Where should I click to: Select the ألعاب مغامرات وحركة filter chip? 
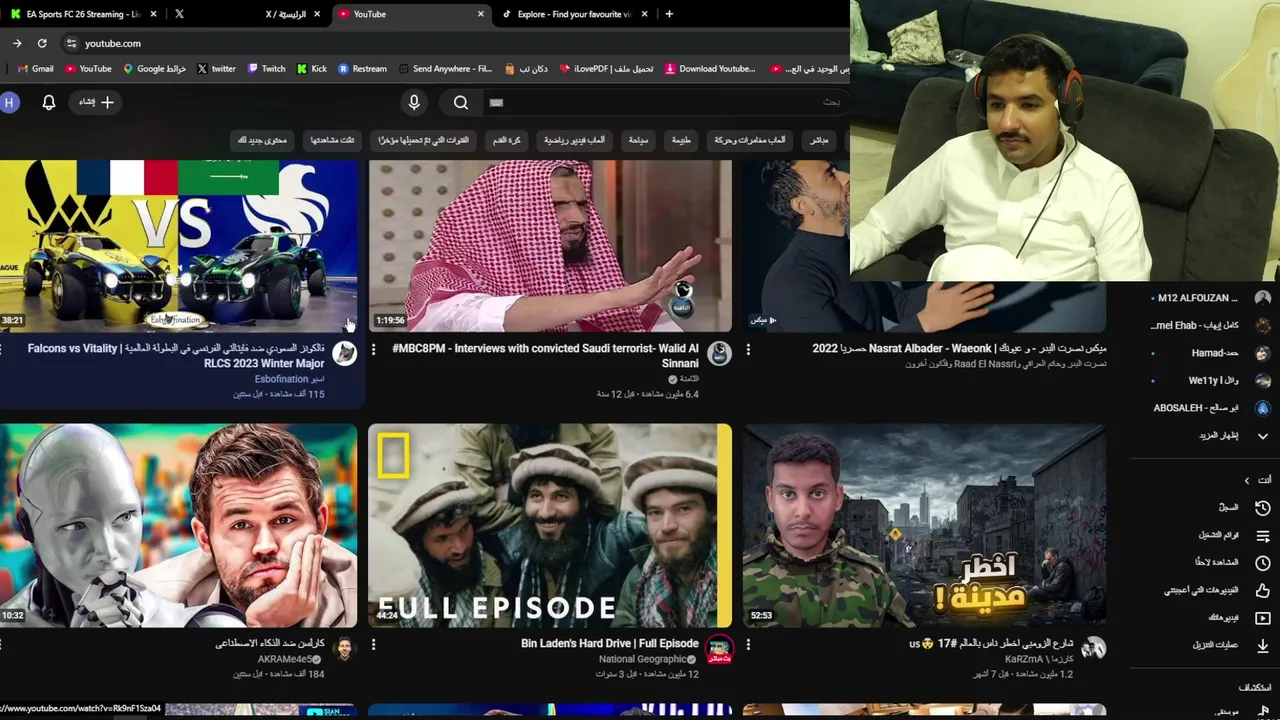(x=749, y=140)
